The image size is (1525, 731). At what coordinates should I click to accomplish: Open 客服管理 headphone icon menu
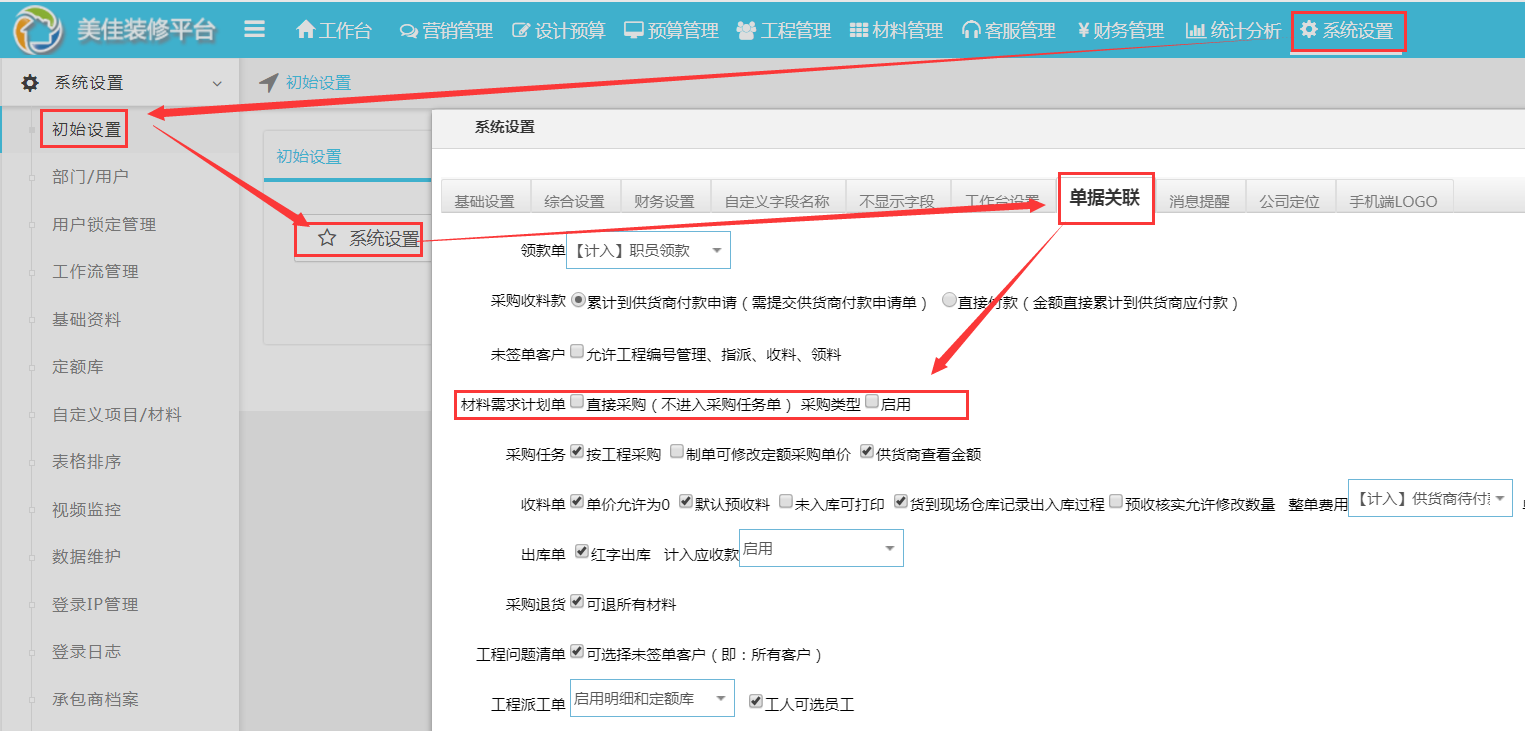970,31
